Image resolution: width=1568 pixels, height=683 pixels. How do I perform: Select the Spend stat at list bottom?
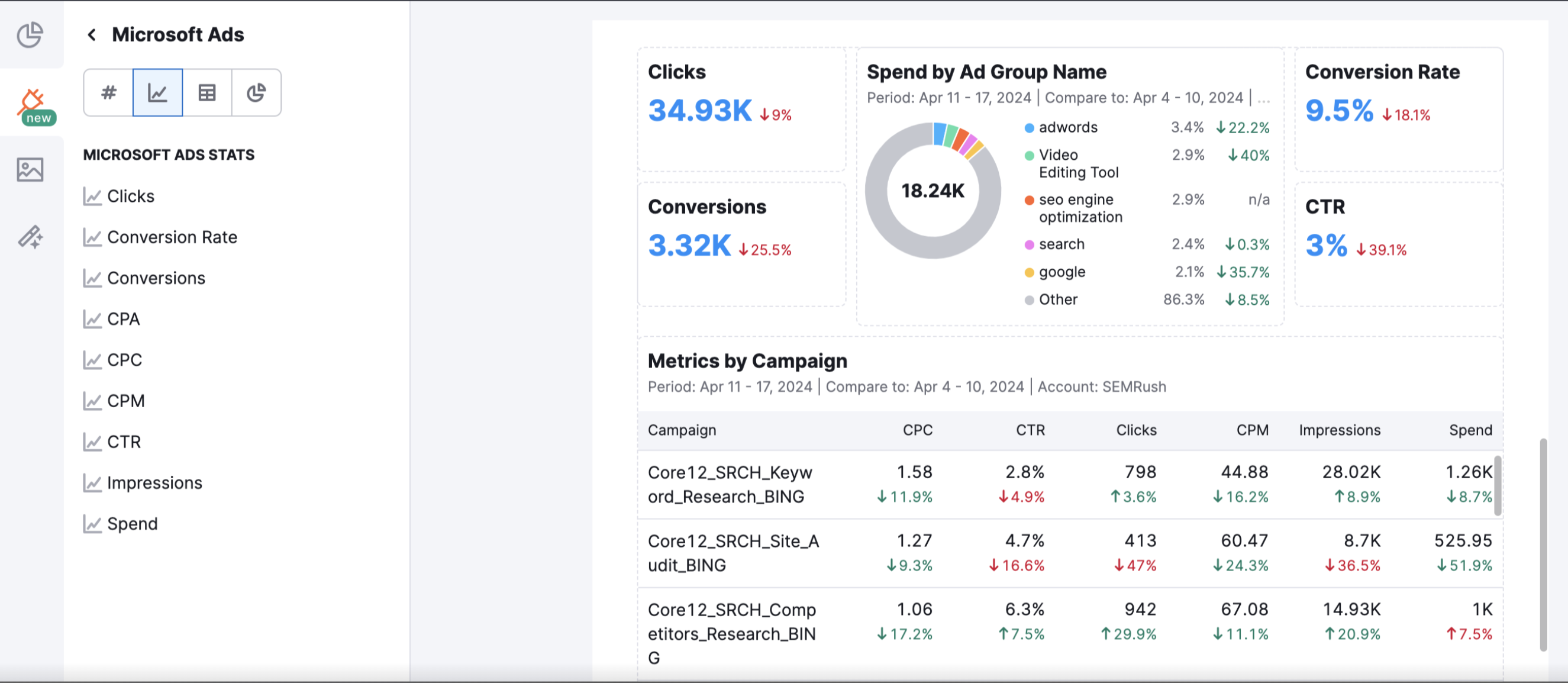pyautogui.click(x=132, y=523)
